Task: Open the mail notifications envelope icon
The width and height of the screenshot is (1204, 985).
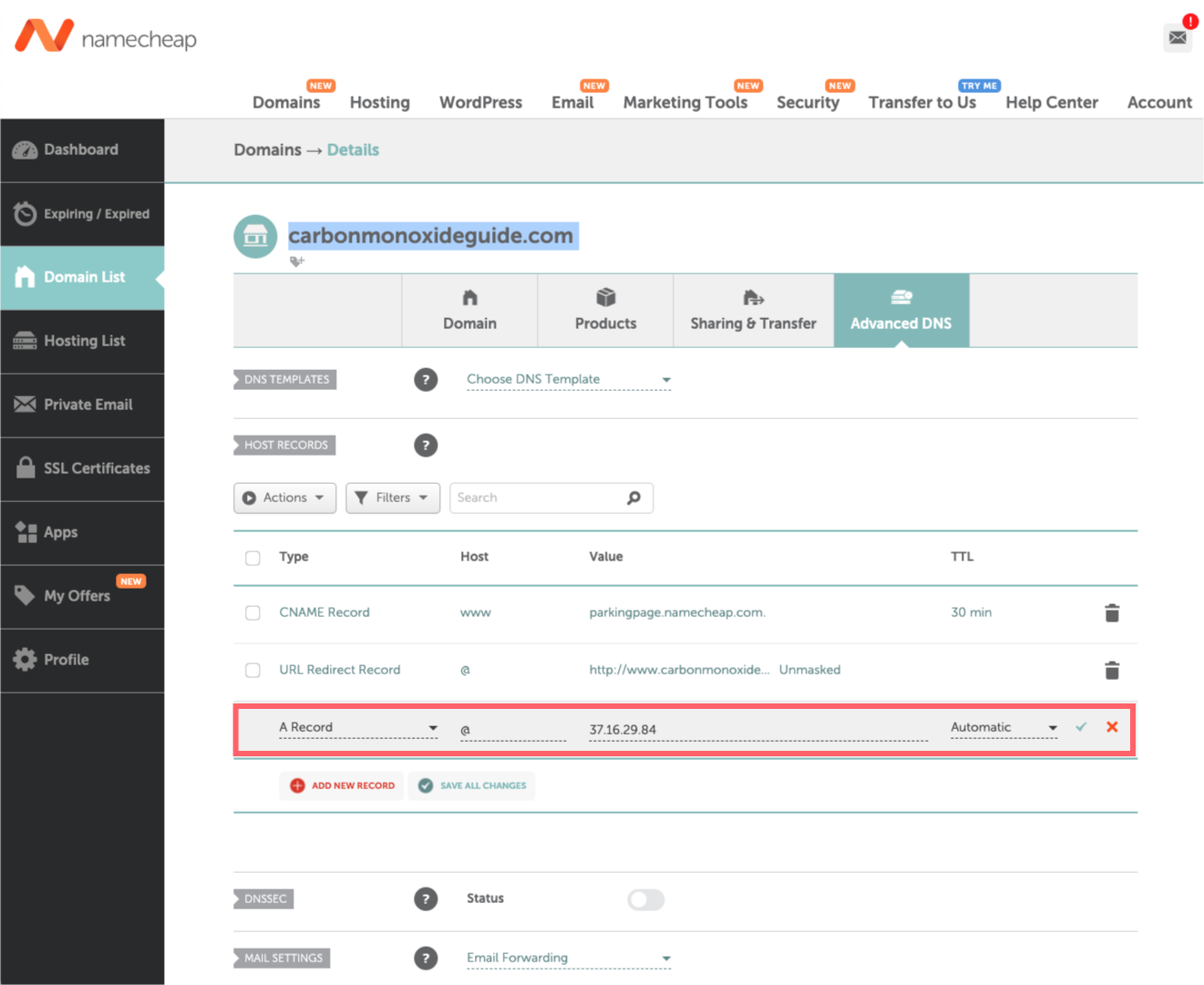Action: point(1178,37)
